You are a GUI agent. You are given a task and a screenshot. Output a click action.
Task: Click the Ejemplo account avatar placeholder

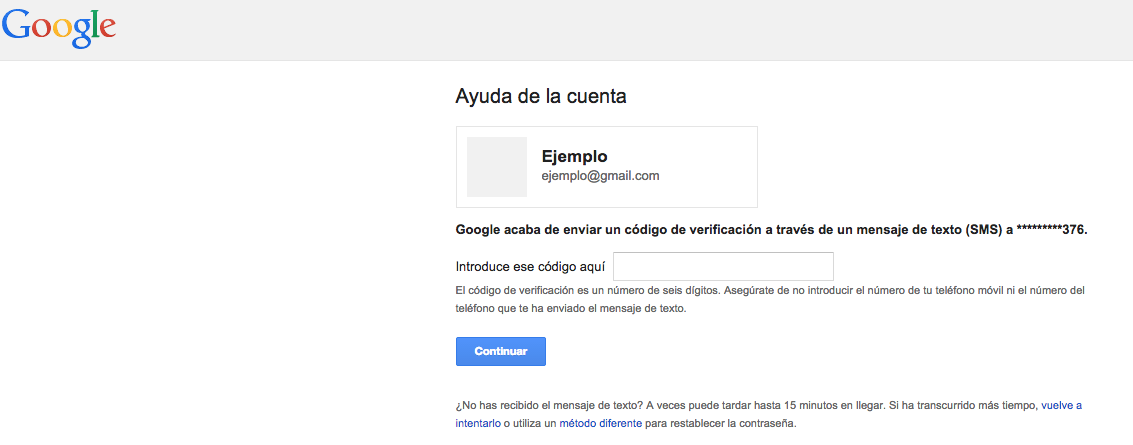497,167
